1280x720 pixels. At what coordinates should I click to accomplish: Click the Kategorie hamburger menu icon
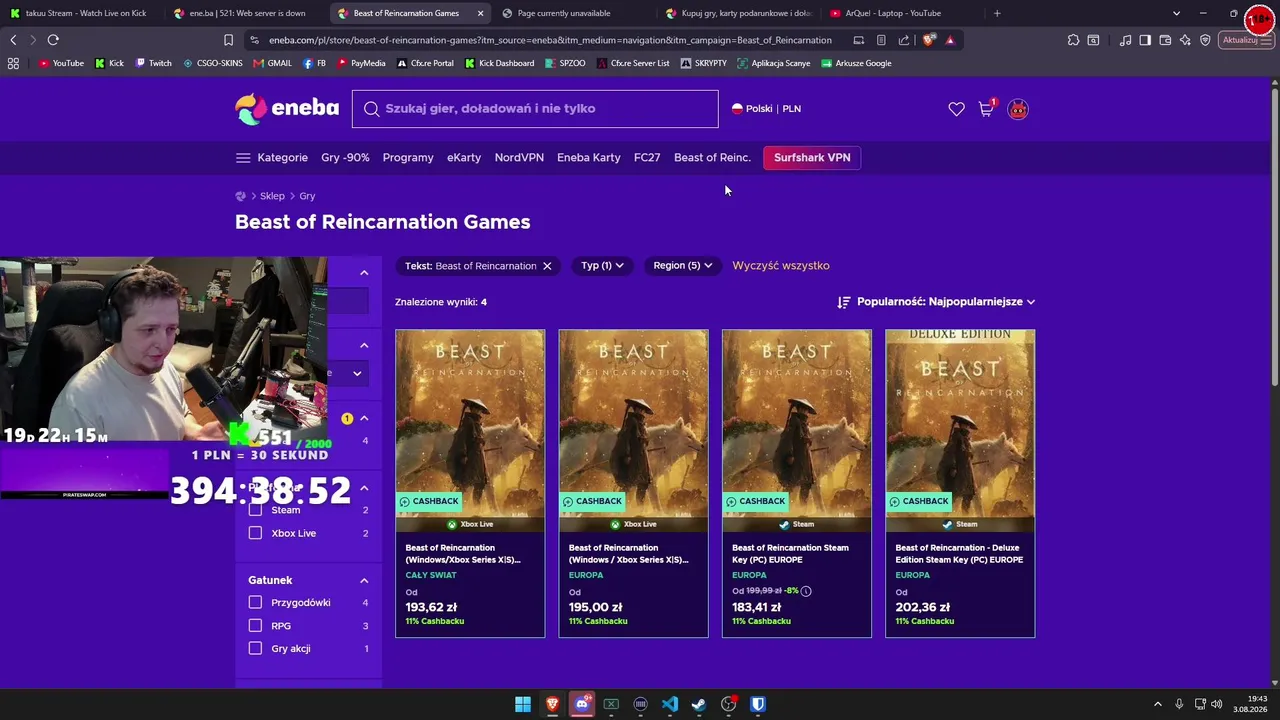point(243,158)
